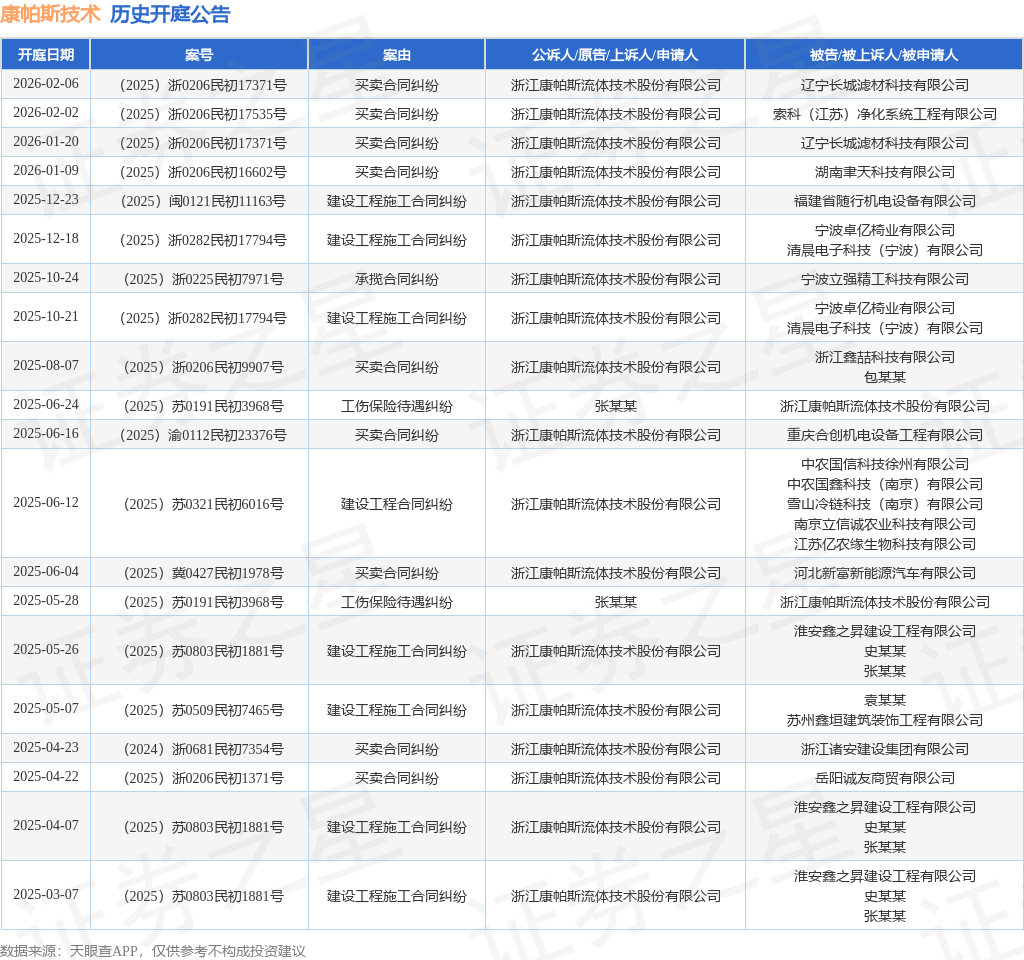Click the 历史开庭公告 heading
This screenshot has width=1024, height=960.
point(170,14)
